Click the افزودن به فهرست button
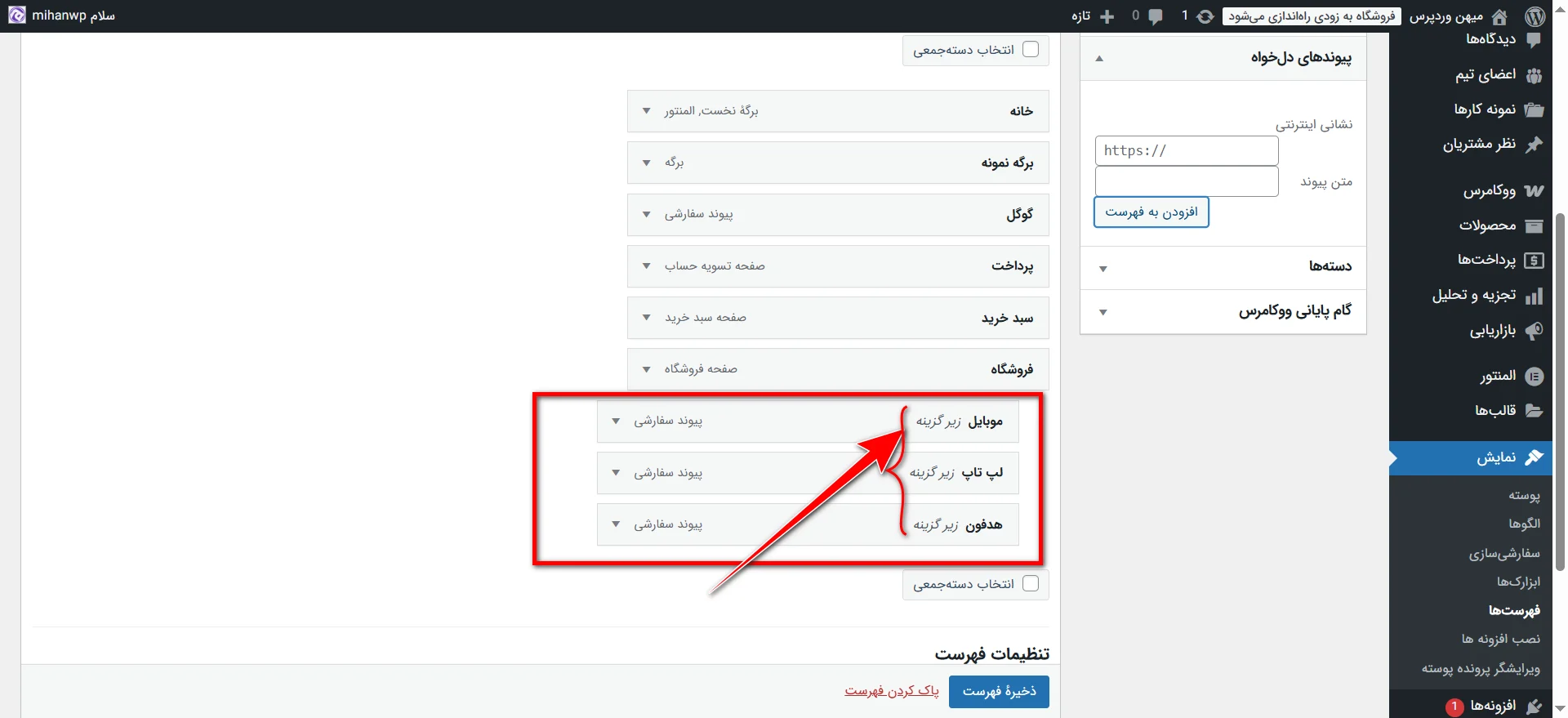1568x718 pixels. 1151,212
